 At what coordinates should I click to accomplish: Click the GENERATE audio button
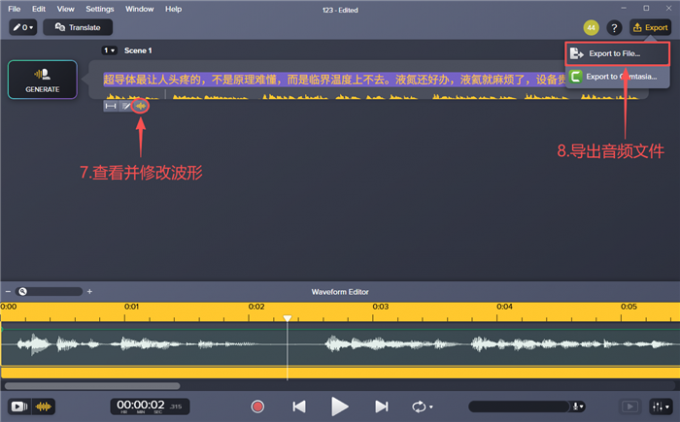pyautogui.click(x=42, y=80)
